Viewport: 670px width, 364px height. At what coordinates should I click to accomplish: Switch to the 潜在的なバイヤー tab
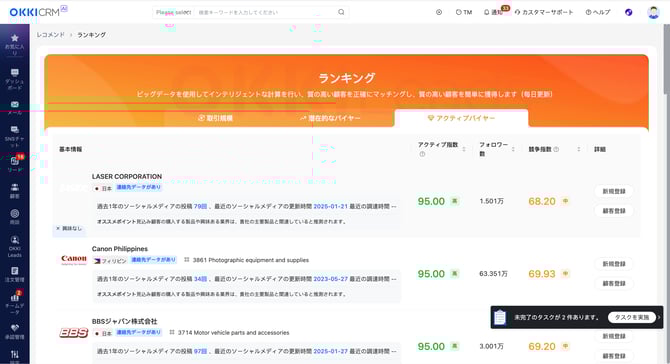coord(330,118)
